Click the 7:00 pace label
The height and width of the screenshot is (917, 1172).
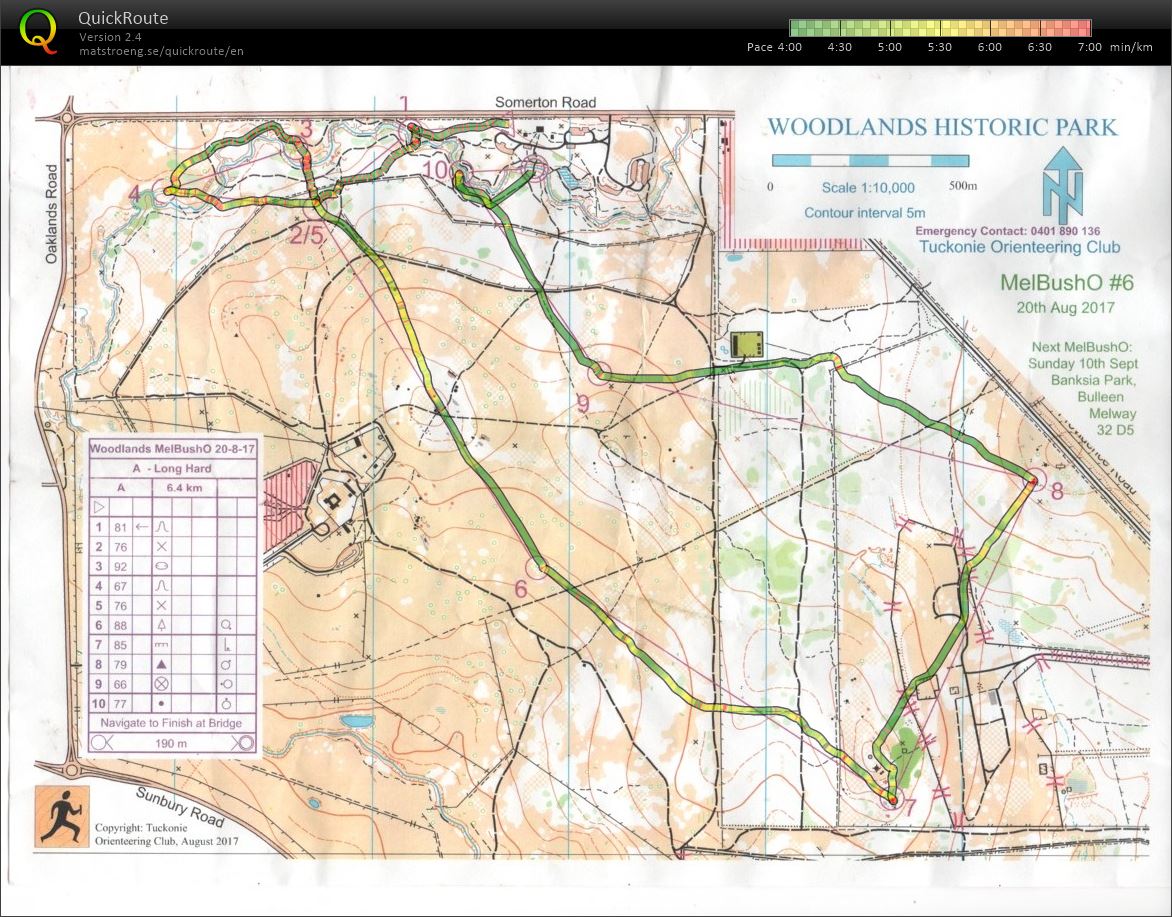tap(1089, 47)
